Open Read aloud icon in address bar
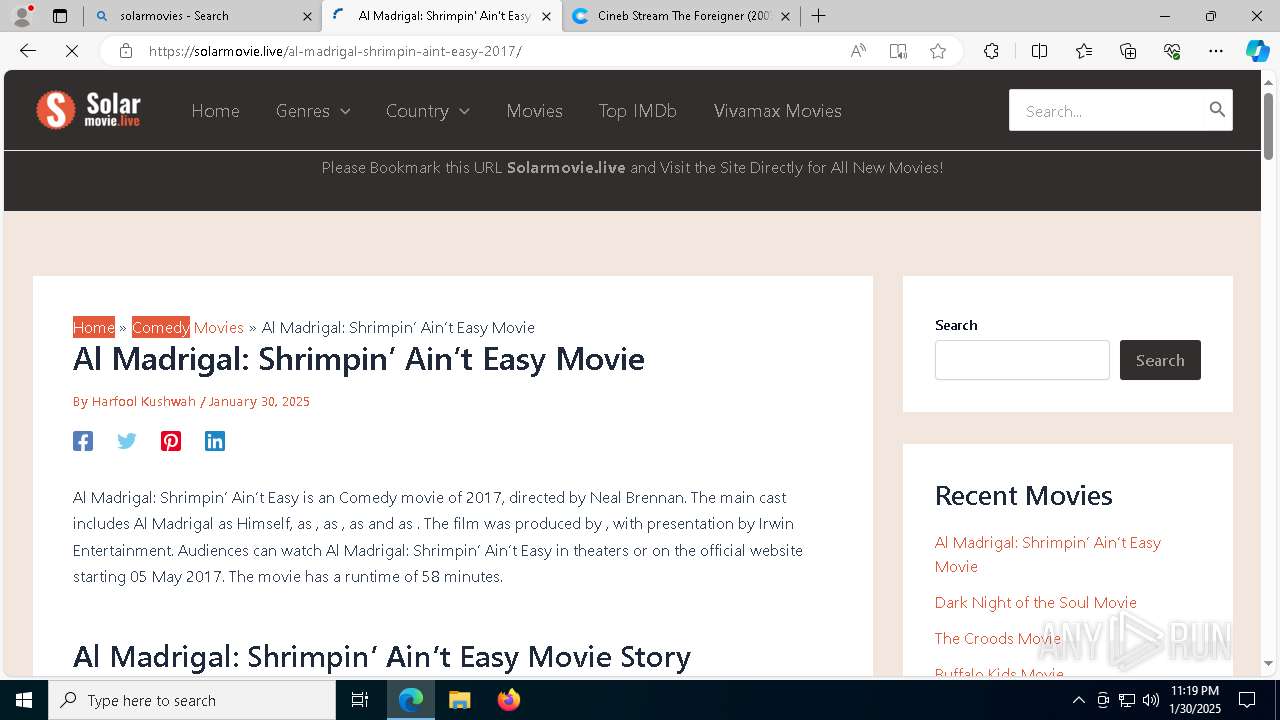This screenshot has width=1280, height=720. [x=858, y=51]
